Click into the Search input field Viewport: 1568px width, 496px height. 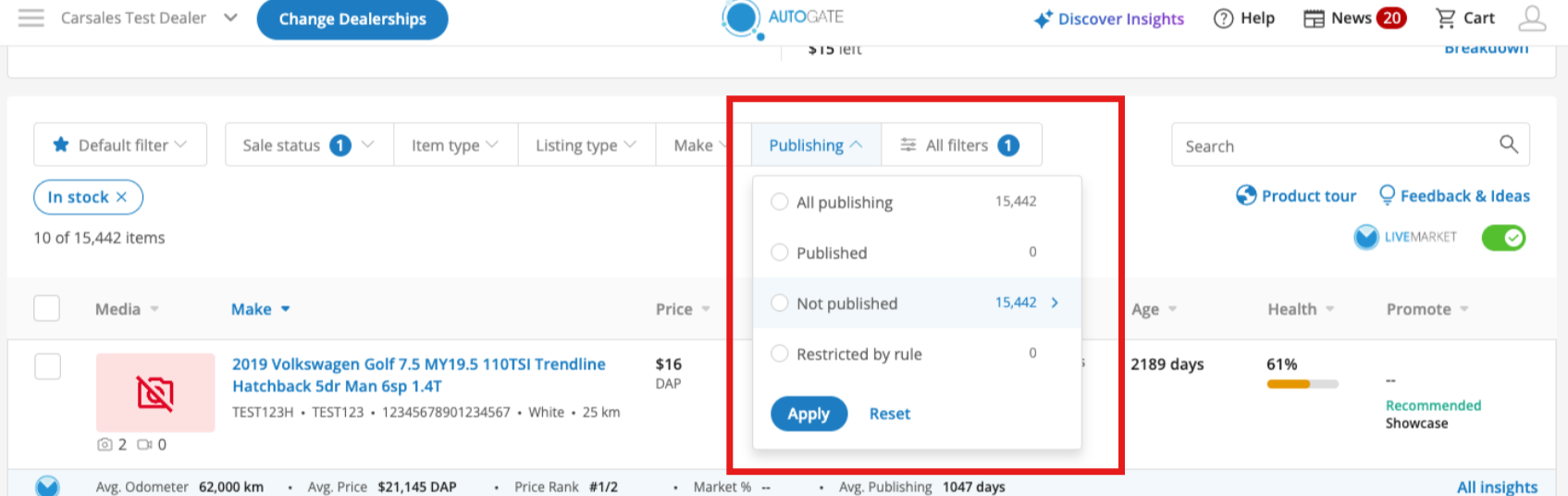pos(1332,146)
